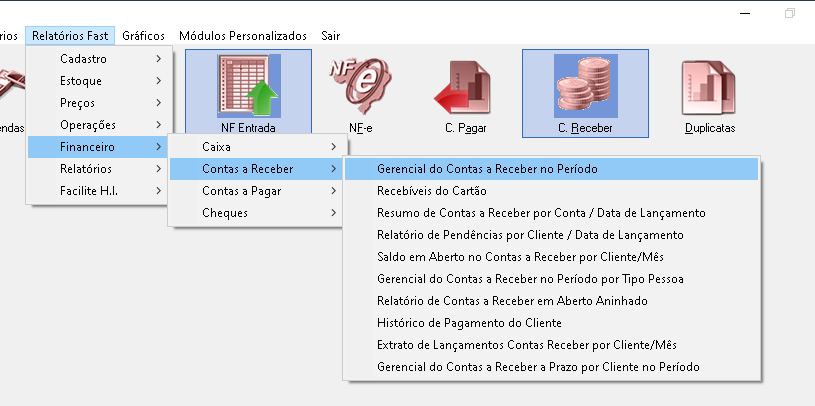Open the NF-e toolbar icon

tap(360, 86)
